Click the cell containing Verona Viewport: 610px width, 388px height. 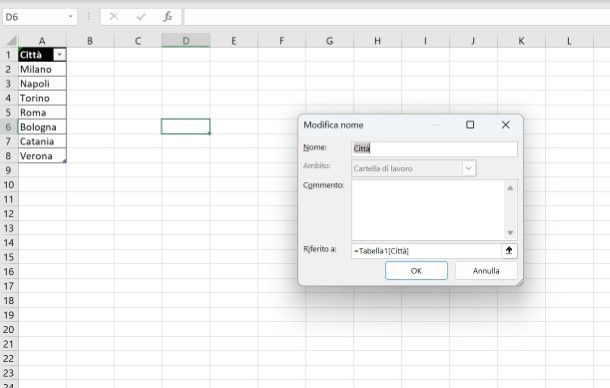pos(42,156)
